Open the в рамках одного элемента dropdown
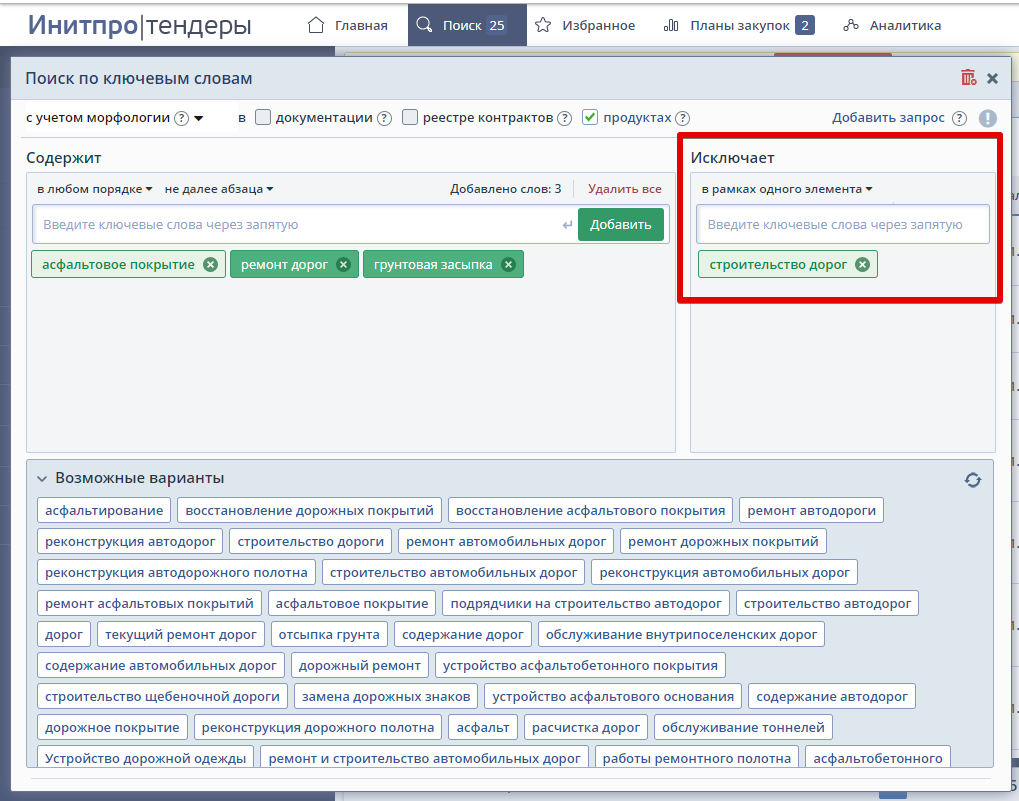Image resolution: width=1019 pixels, height=801 pixels. 787,189
